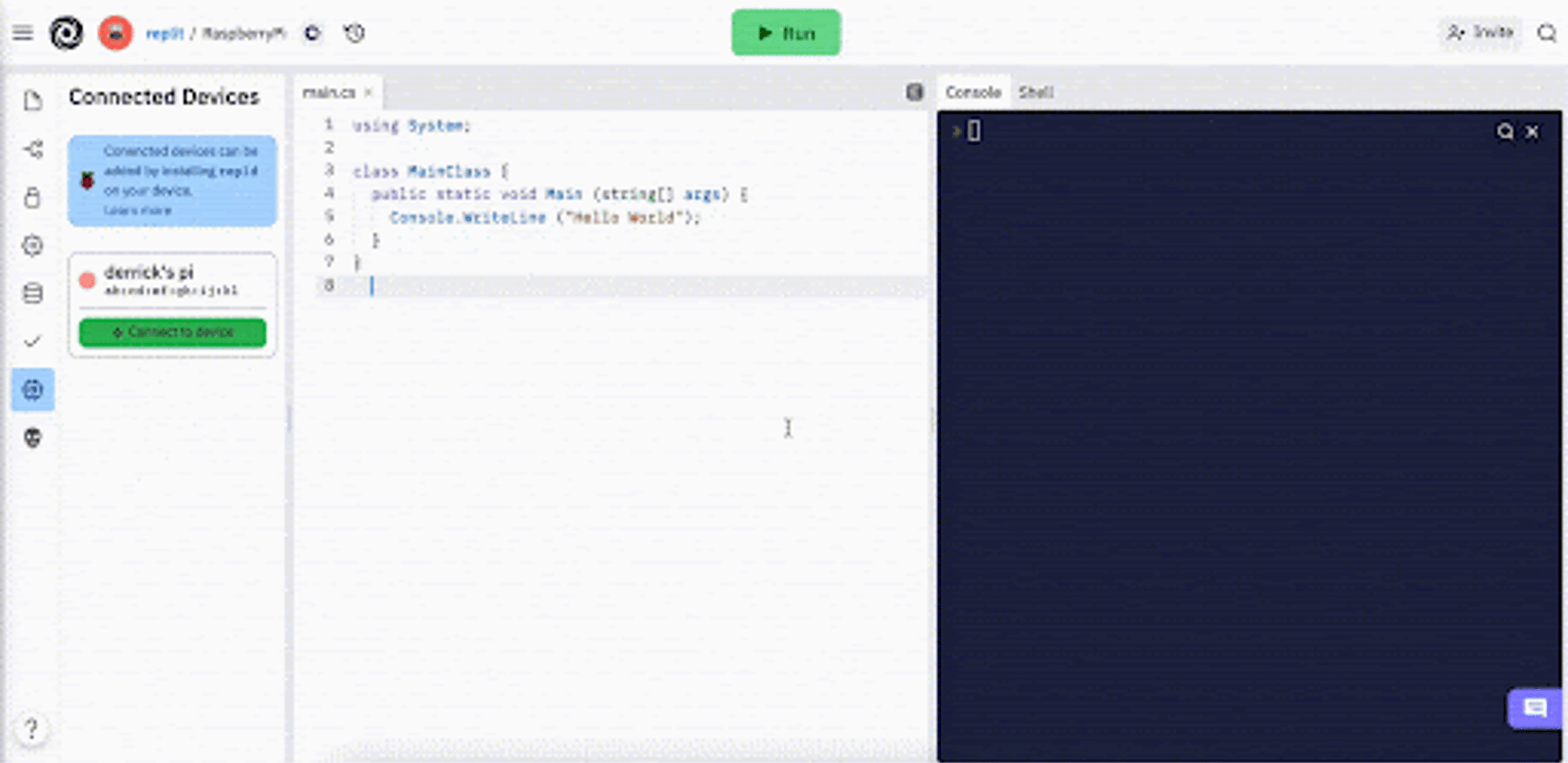This screenshot has height=763, width=1568.
Task: Open the chat bubble widget
Action: click(1535, 708)
